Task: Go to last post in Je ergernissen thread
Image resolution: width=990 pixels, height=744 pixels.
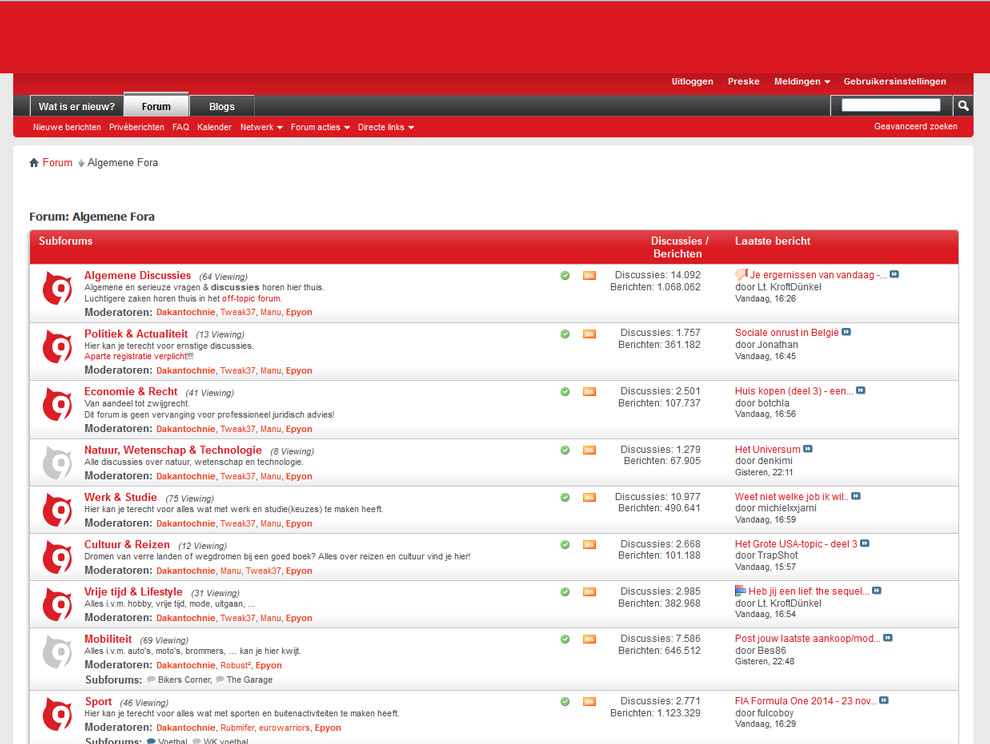Action: click(894, 274)
